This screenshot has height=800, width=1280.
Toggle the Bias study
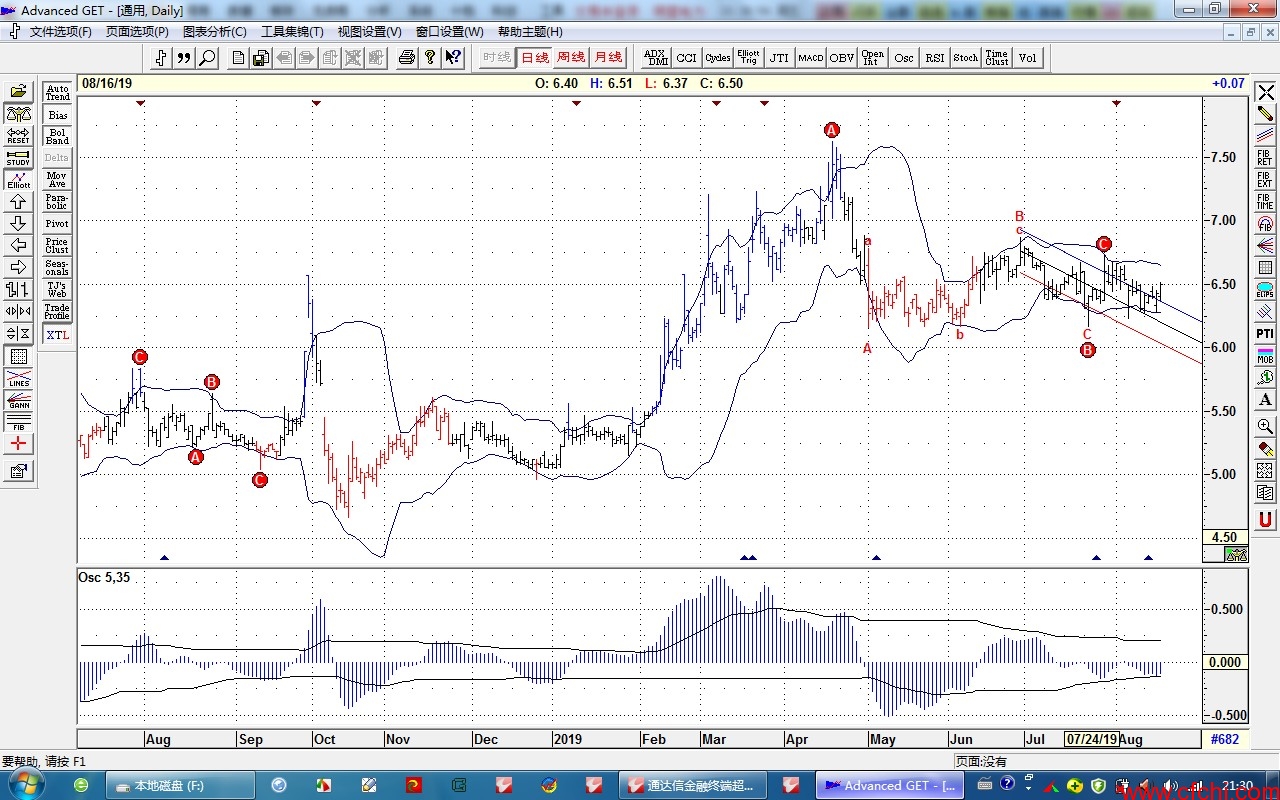pos(58,115)
